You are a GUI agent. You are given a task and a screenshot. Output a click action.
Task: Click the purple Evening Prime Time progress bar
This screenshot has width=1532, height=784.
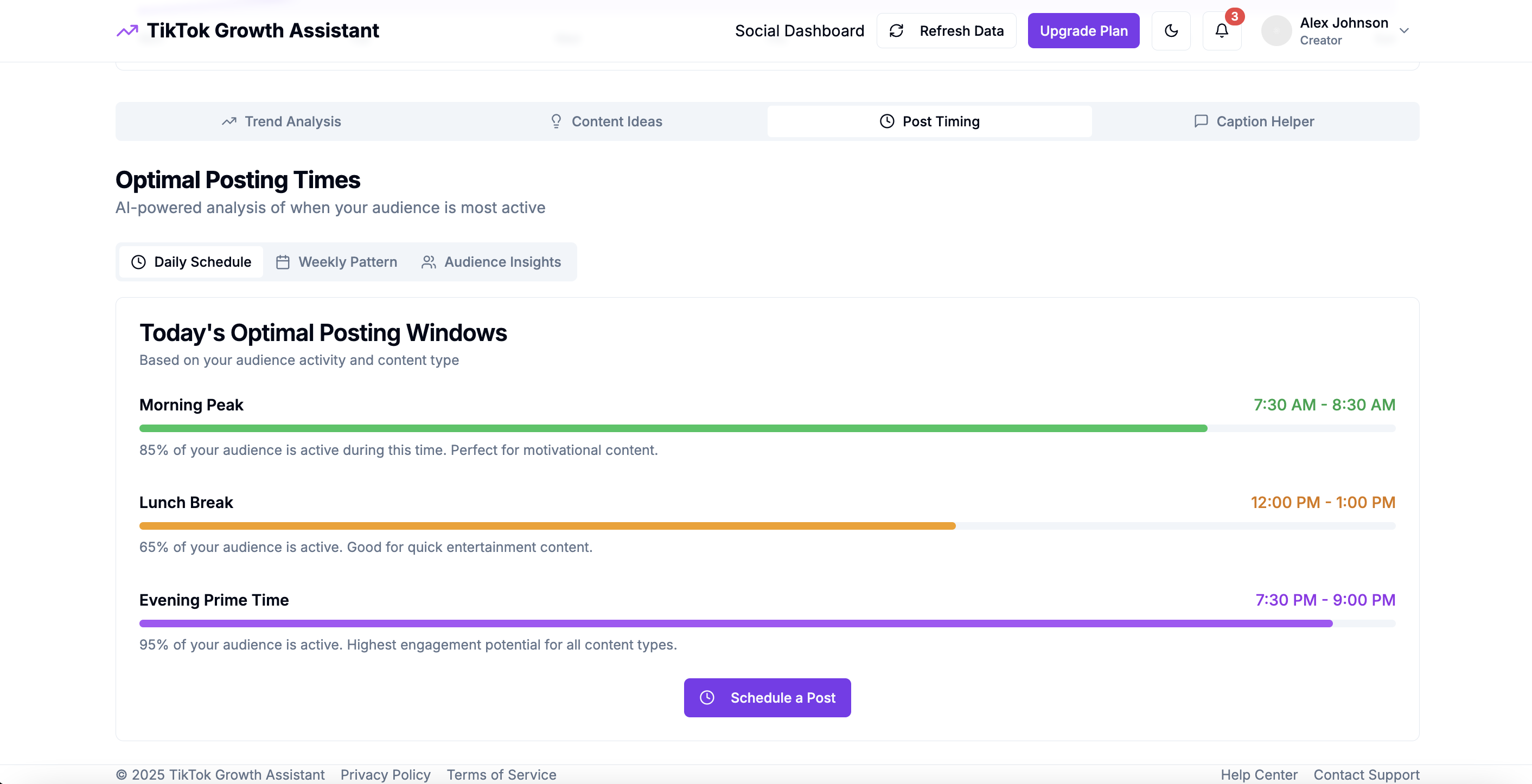(767, 624)
